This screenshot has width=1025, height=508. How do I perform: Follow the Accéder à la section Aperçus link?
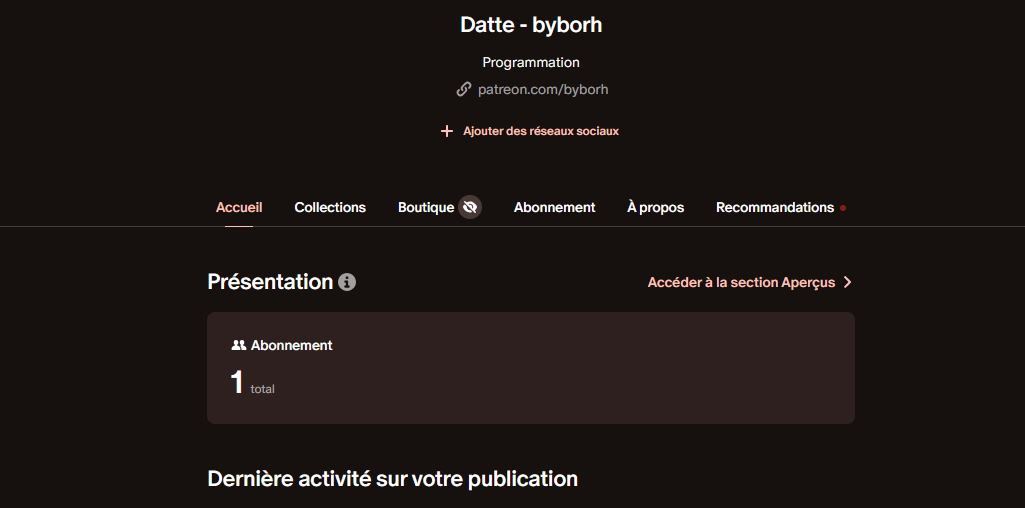click(x=740, y=282)
